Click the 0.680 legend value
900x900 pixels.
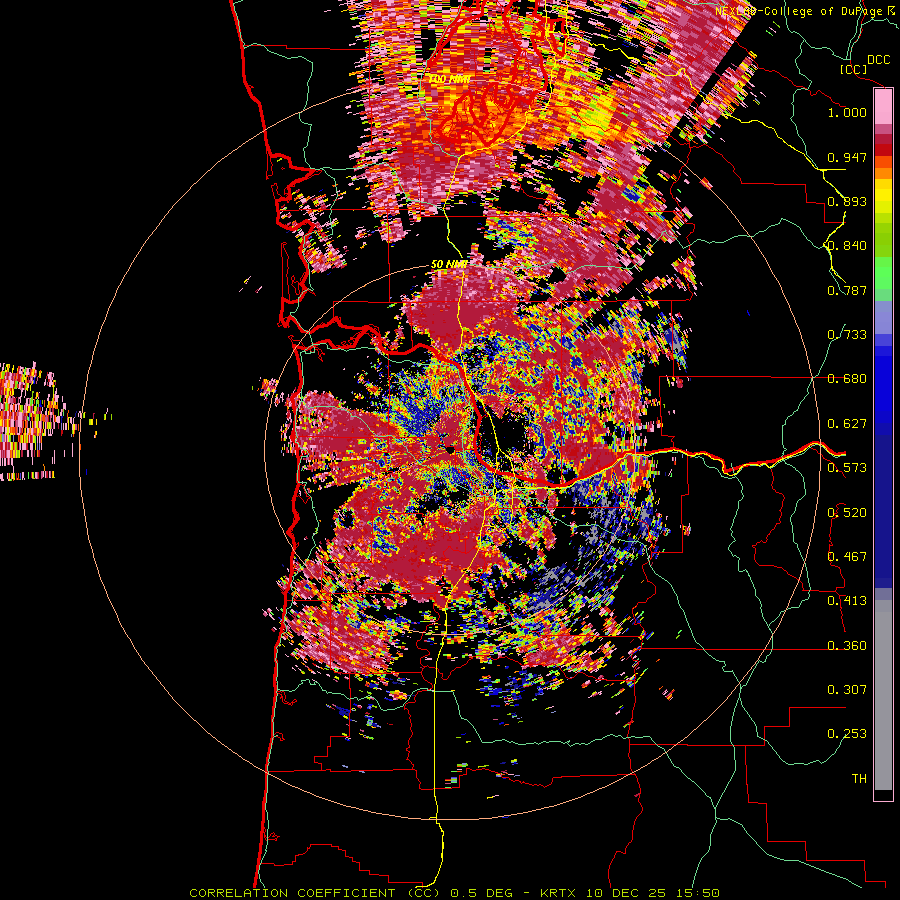pos(847,379)
